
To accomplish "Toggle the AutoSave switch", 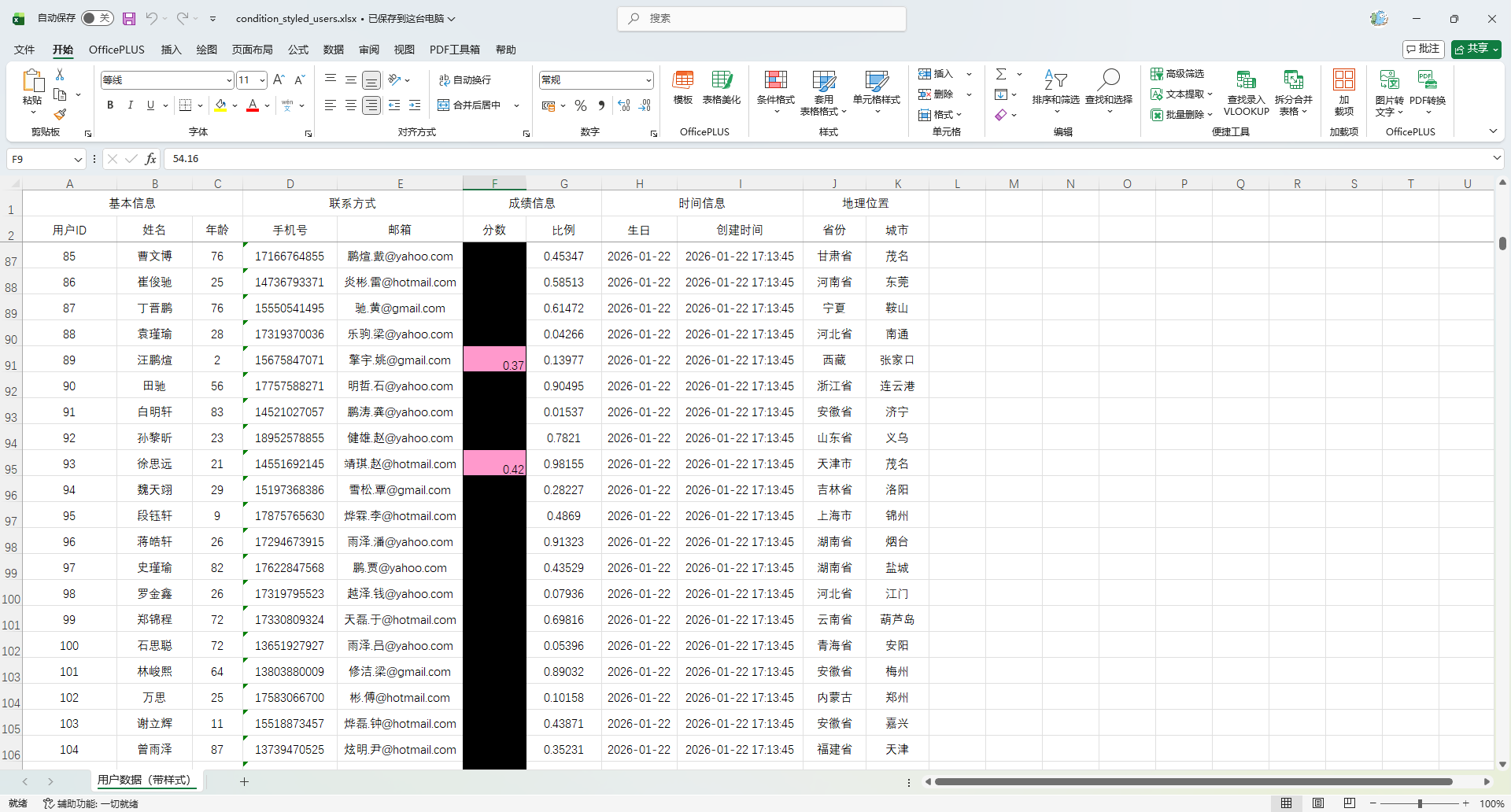I will click(97, 18).
